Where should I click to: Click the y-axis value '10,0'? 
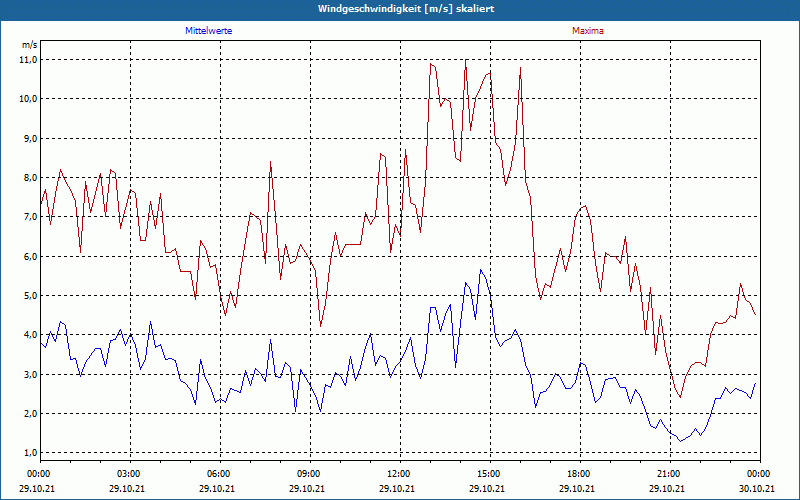30,99
